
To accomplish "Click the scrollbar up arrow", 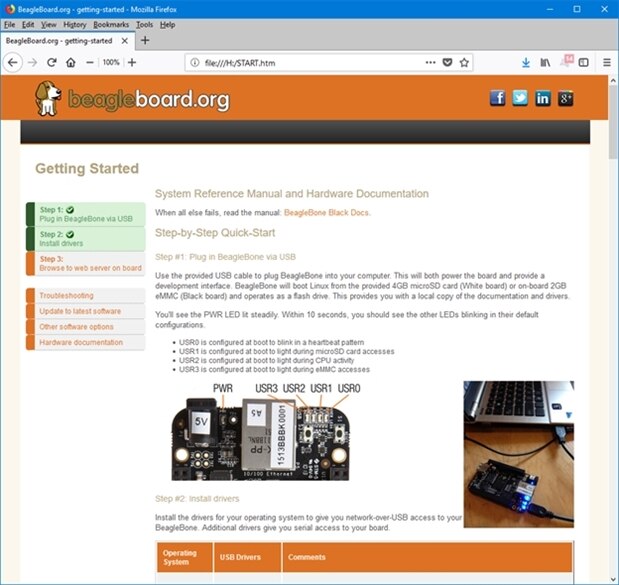I will pos(613,81).
